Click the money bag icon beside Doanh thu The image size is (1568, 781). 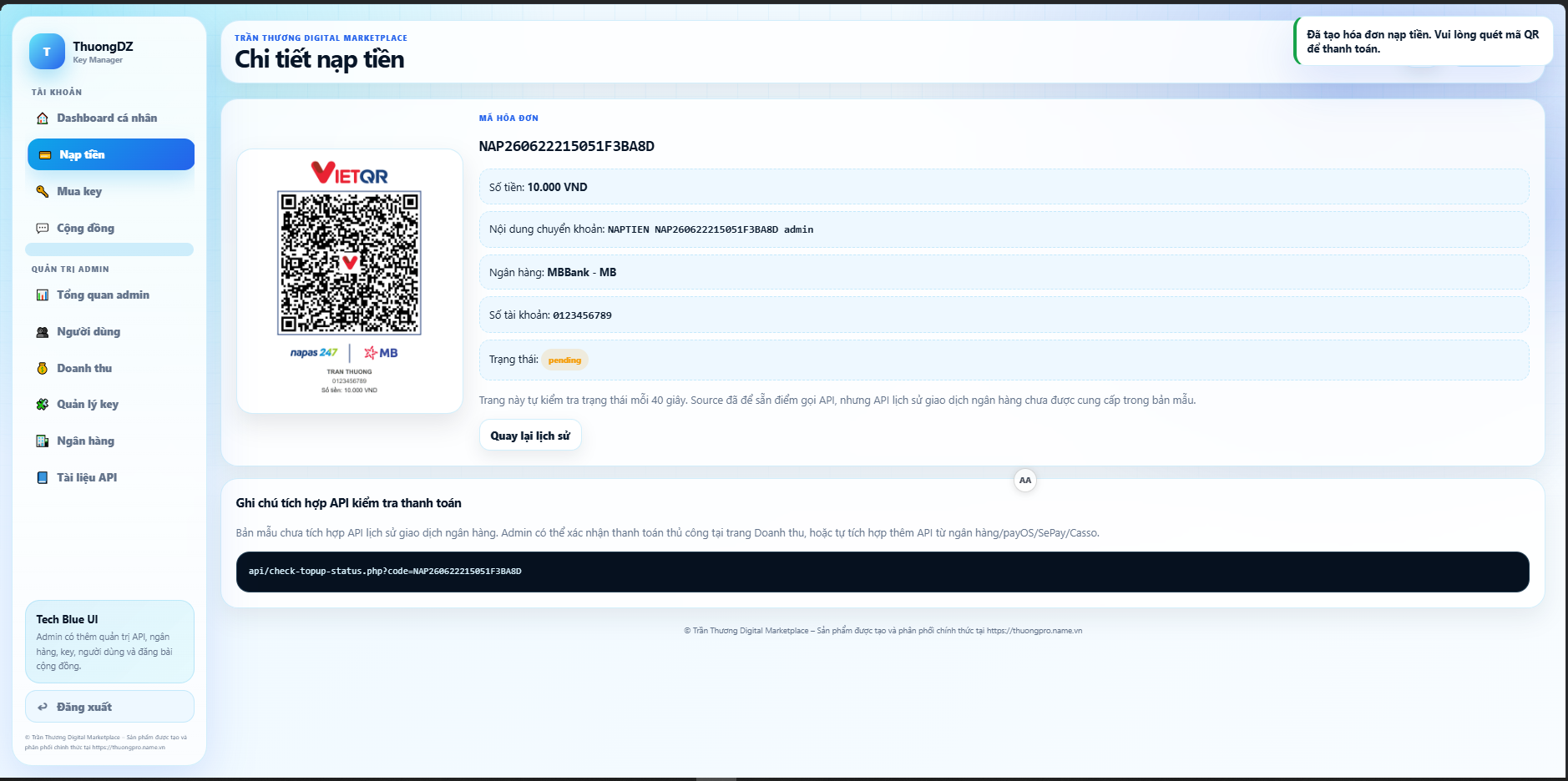point(43,369)
